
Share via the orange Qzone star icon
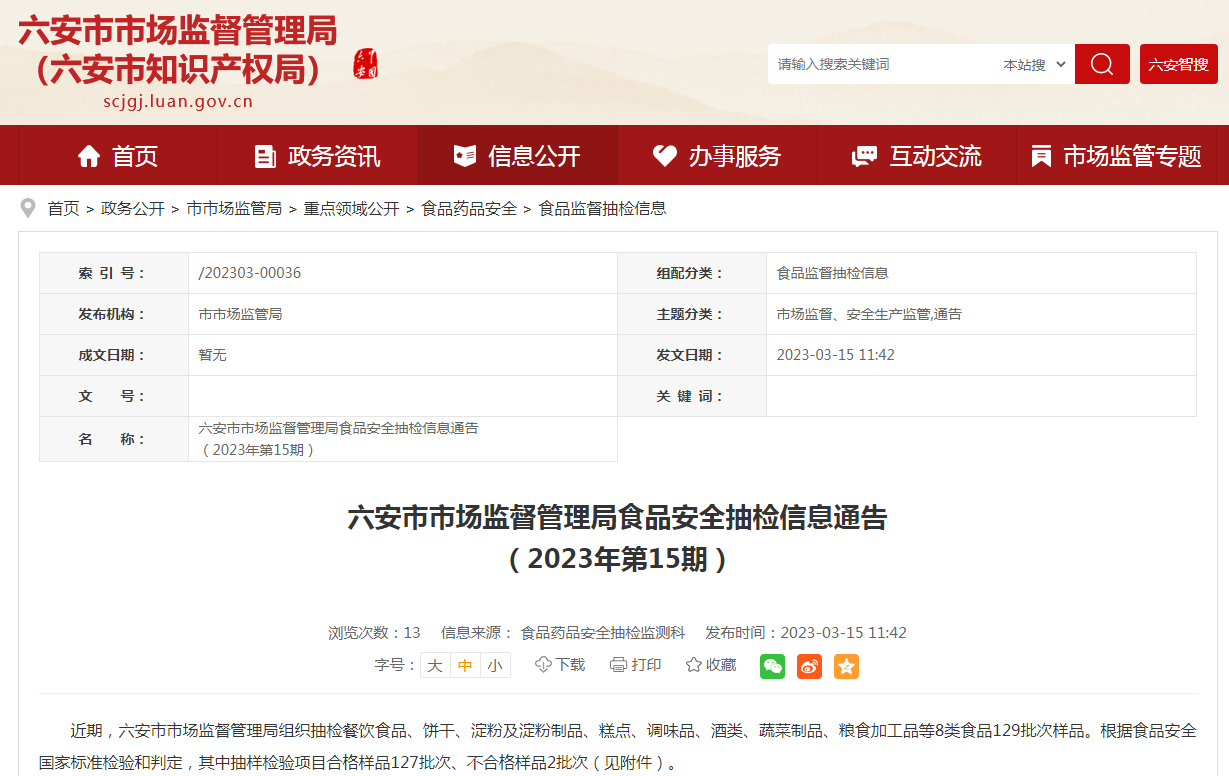point(846,666)
